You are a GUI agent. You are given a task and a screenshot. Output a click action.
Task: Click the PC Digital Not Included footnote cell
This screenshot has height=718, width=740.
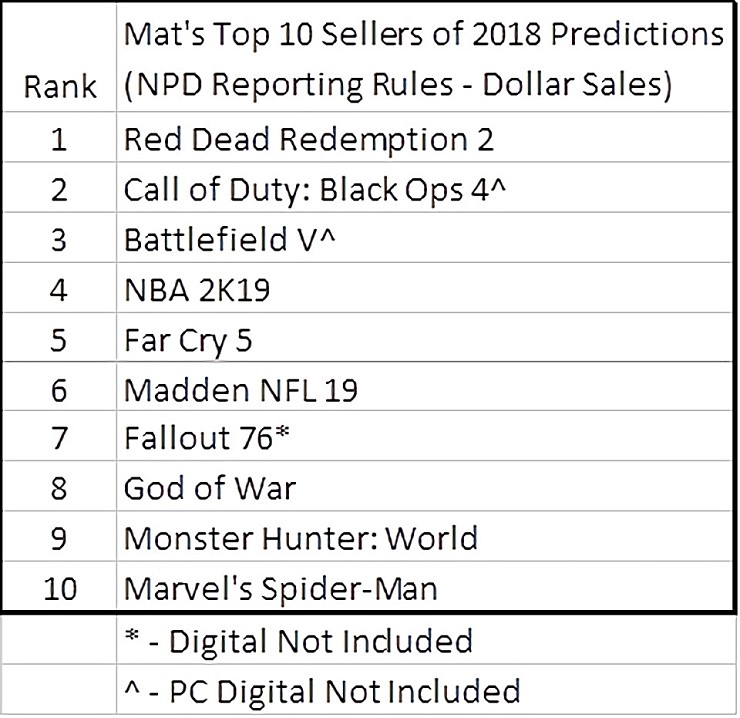(x=322, y=690)
